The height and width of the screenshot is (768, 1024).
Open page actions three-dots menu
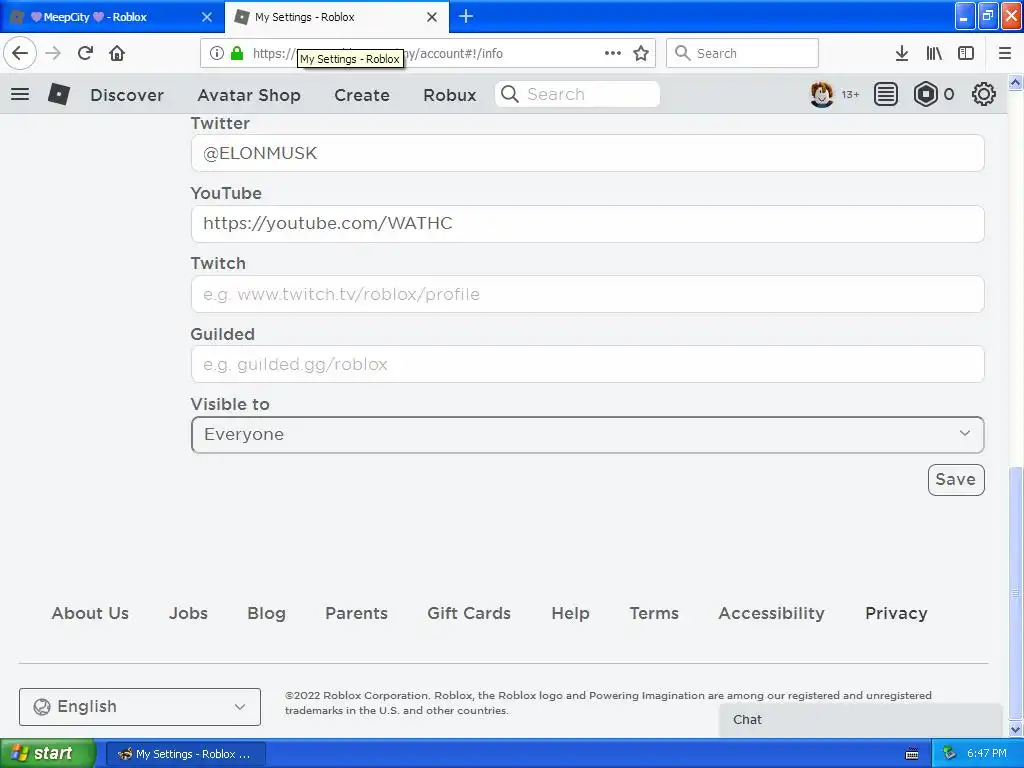point(613,53)
